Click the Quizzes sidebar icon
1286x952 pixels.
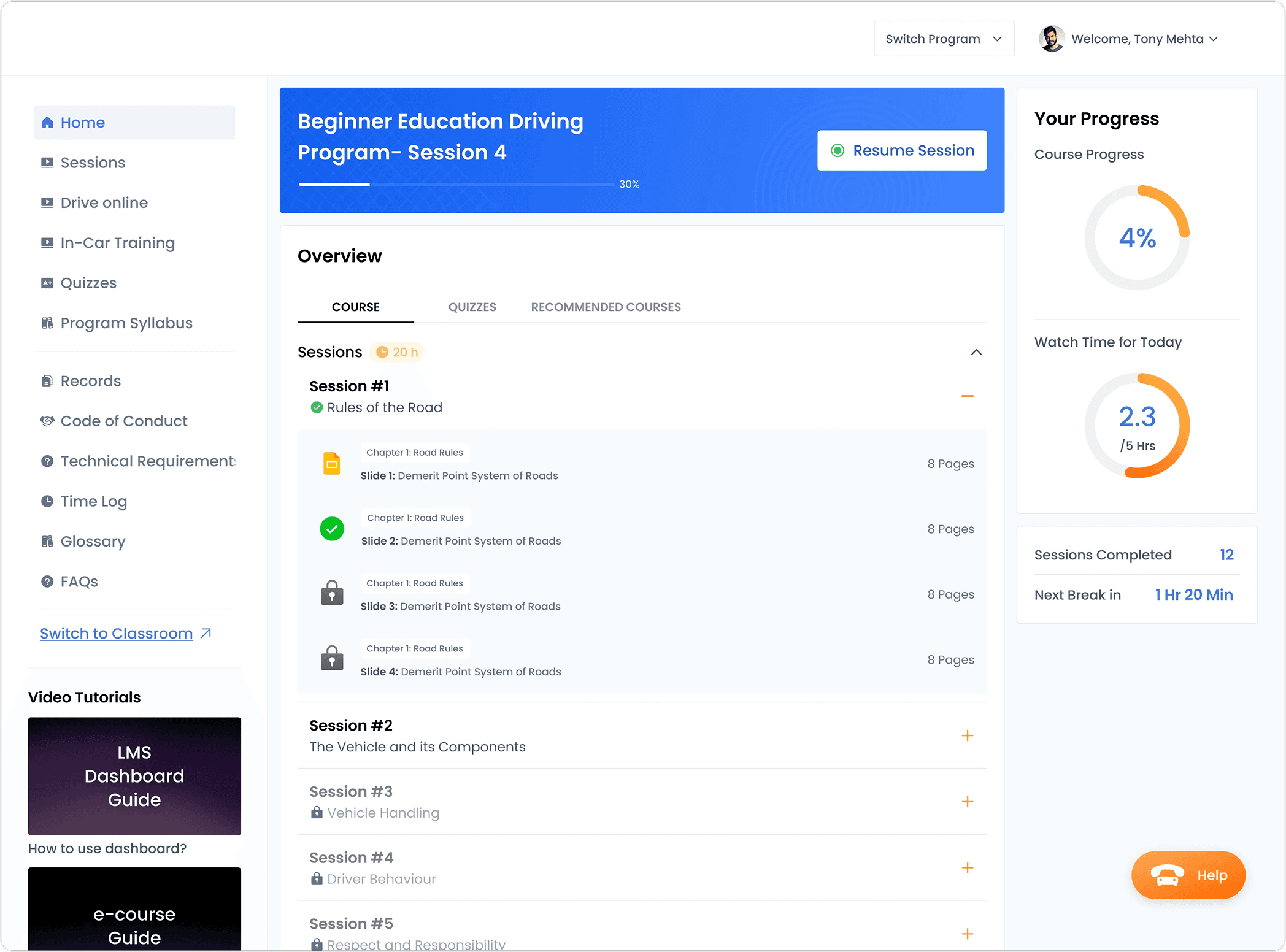[x=47, y=283]
